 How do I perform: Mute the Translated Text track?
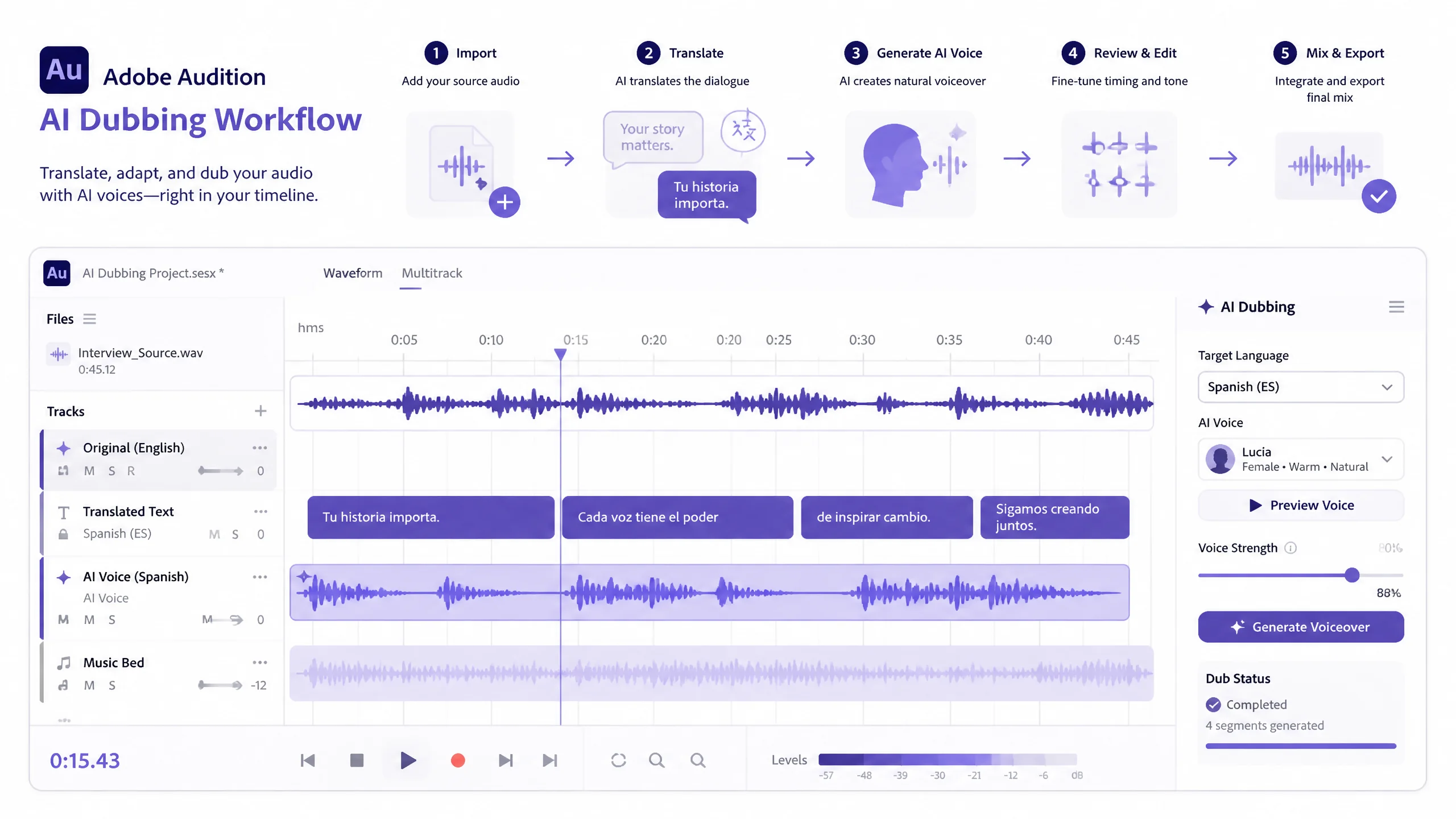tap(214, 534)
